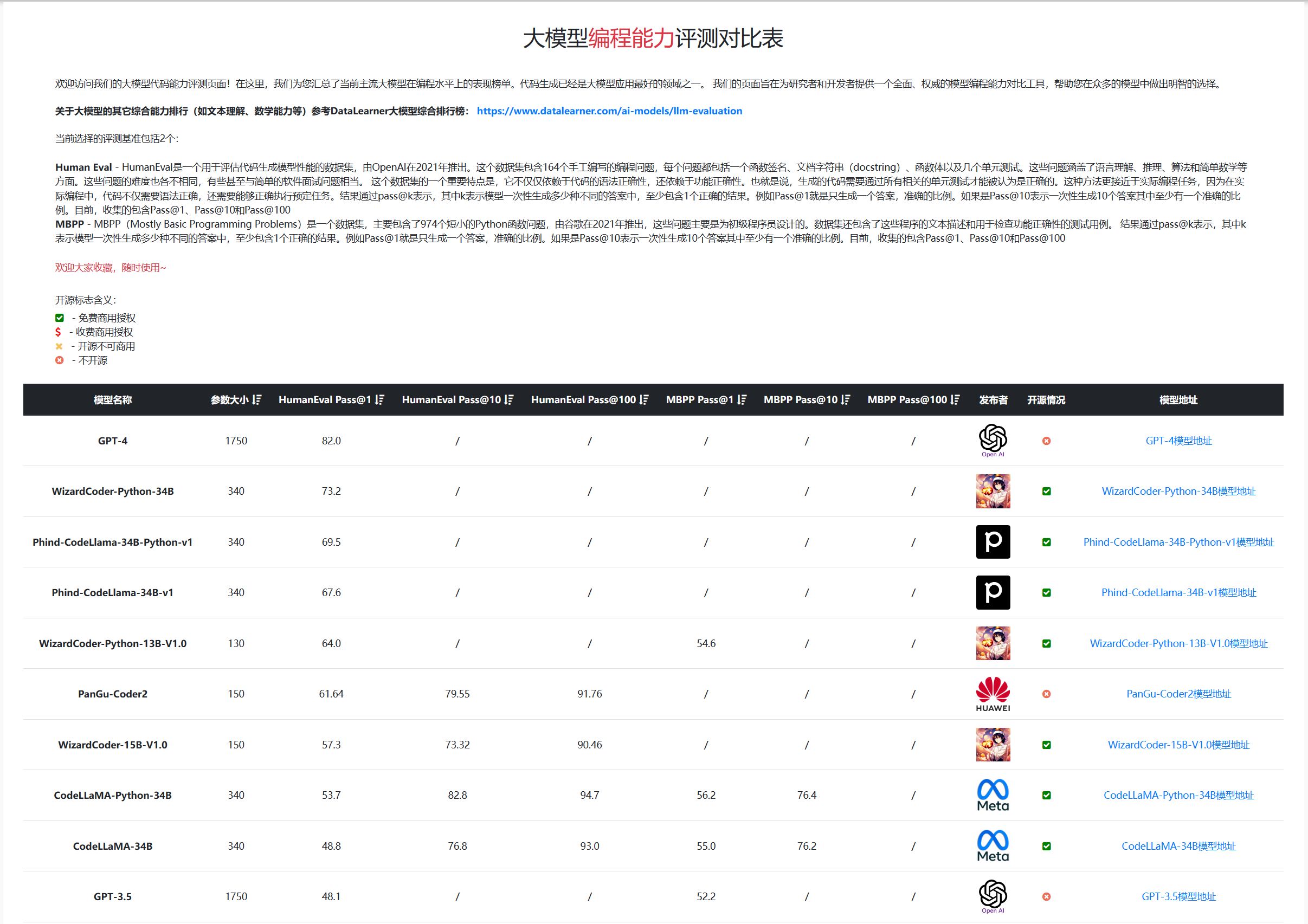Click the red text 欢迎大家收藏,随时使用~
This screenshot has width=1308, height=924.
pyautogui.click(x=111, y=268)
